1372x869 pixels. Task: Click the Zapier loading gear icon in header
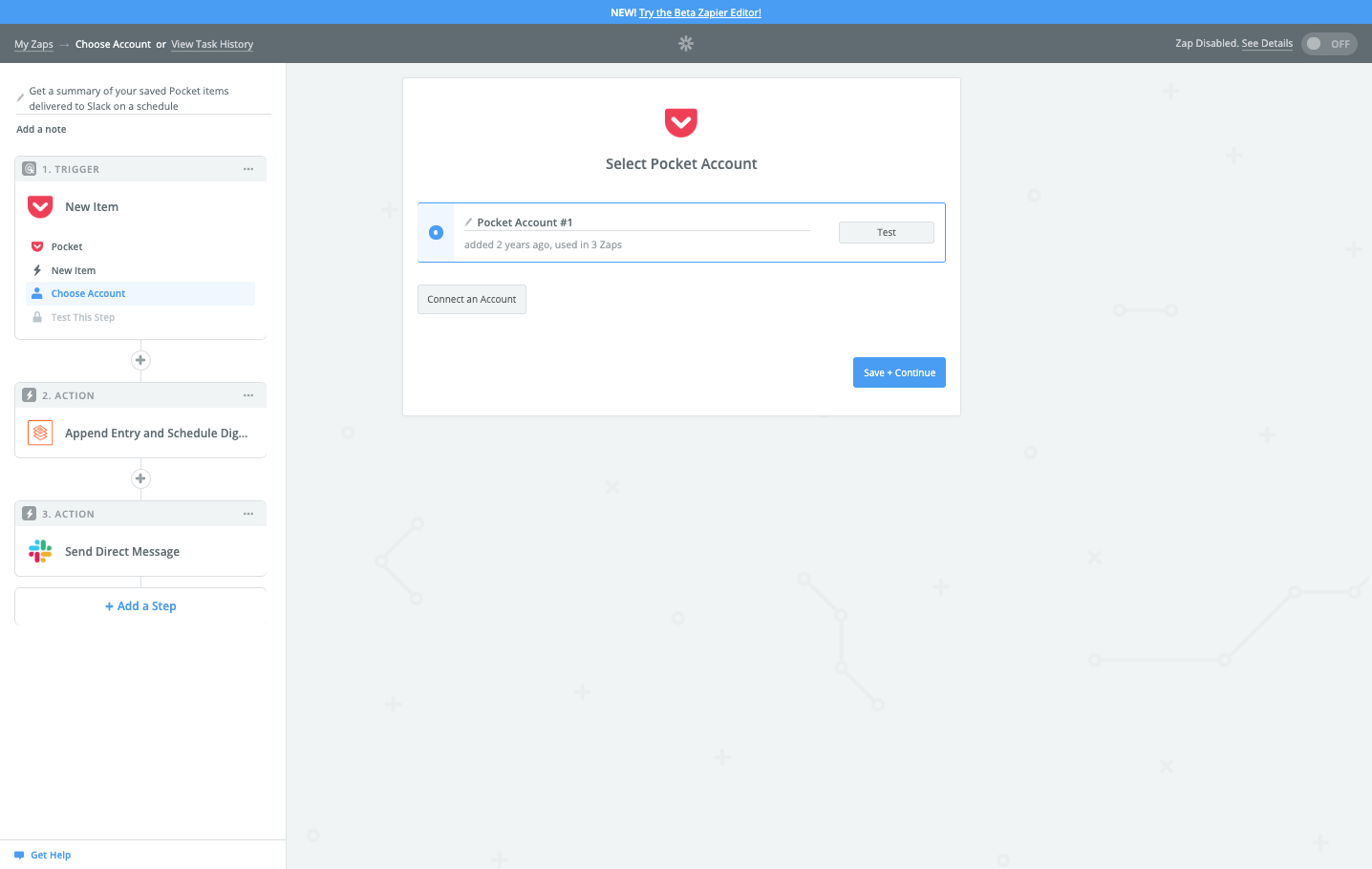686,44
